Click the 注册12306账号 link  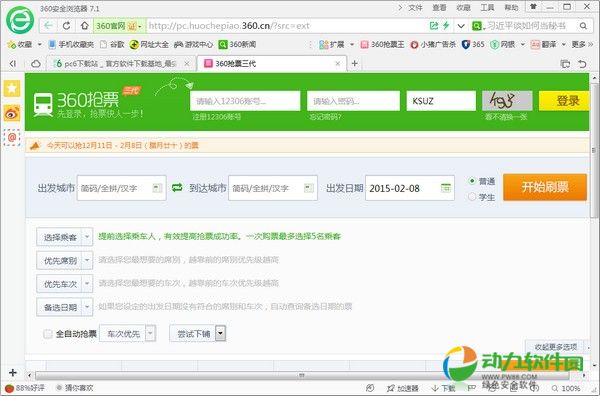click(x=217, y=117)
